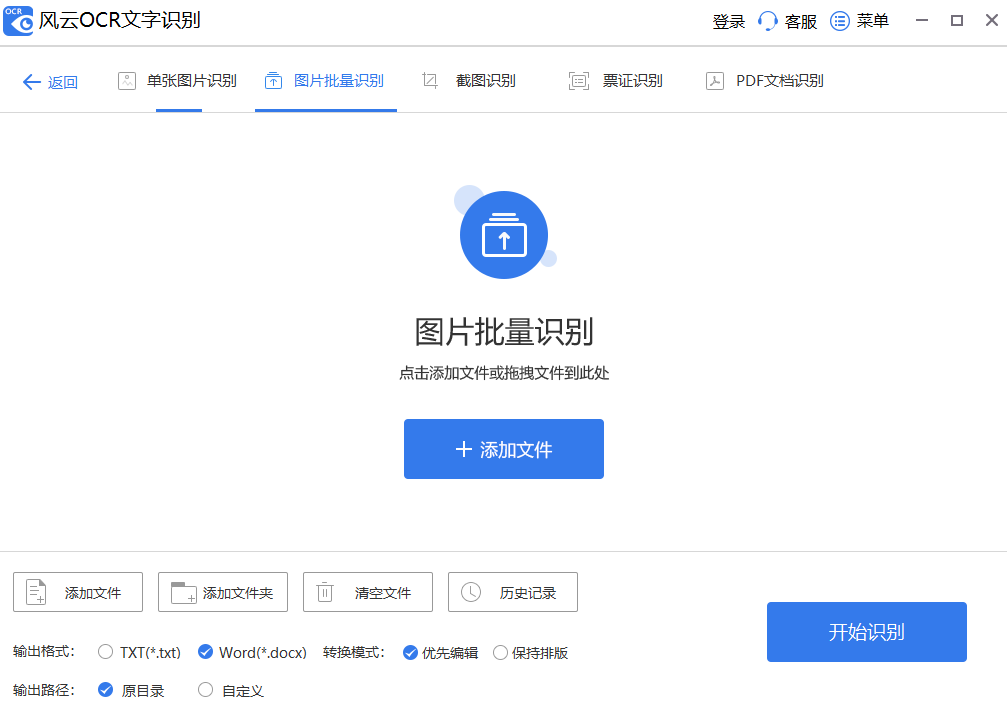
Task: Open 历史记录 history
Action: coord(513,592)
